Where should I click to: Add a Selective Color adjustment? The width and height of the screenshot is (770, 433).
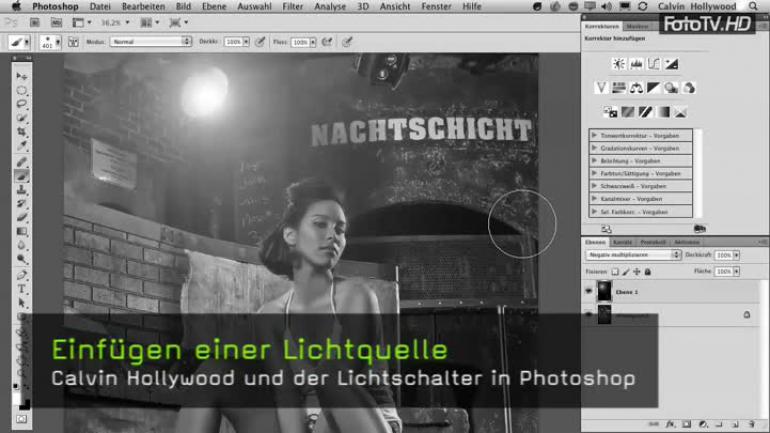point(681,112)
